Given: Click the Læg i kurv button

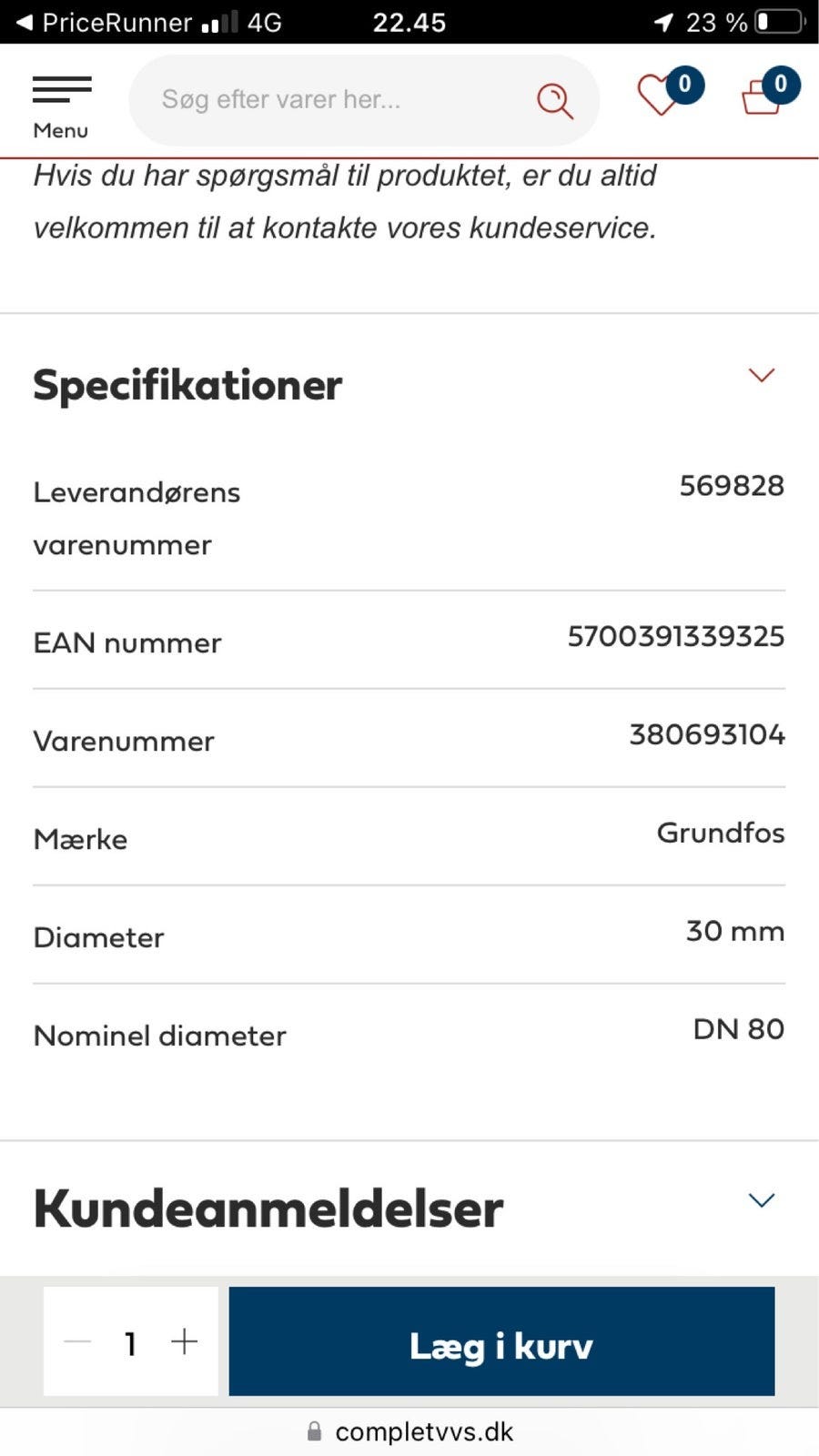Looking at the screenshot, I should (x=501, y=1341).
